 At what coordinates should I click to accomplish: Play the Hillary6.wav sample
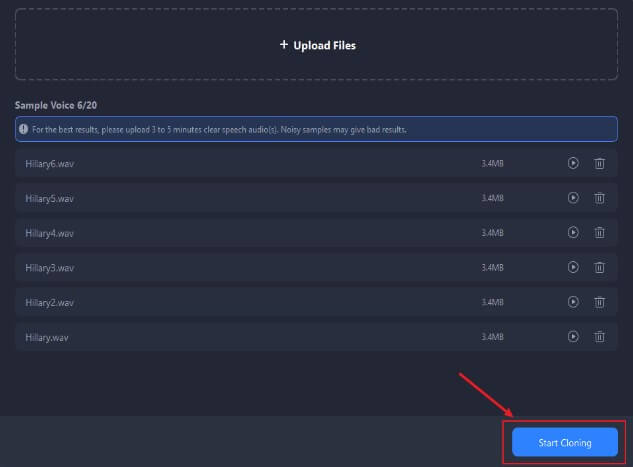coord(573,163)
